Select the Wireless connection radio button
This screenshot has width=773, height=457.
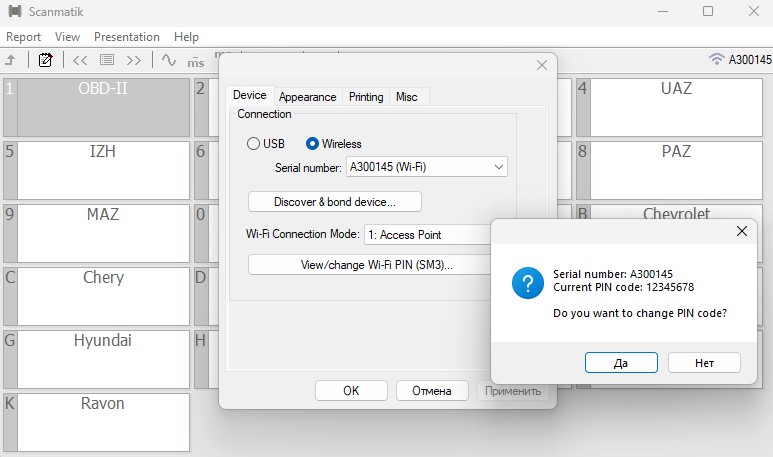[313, 144]
